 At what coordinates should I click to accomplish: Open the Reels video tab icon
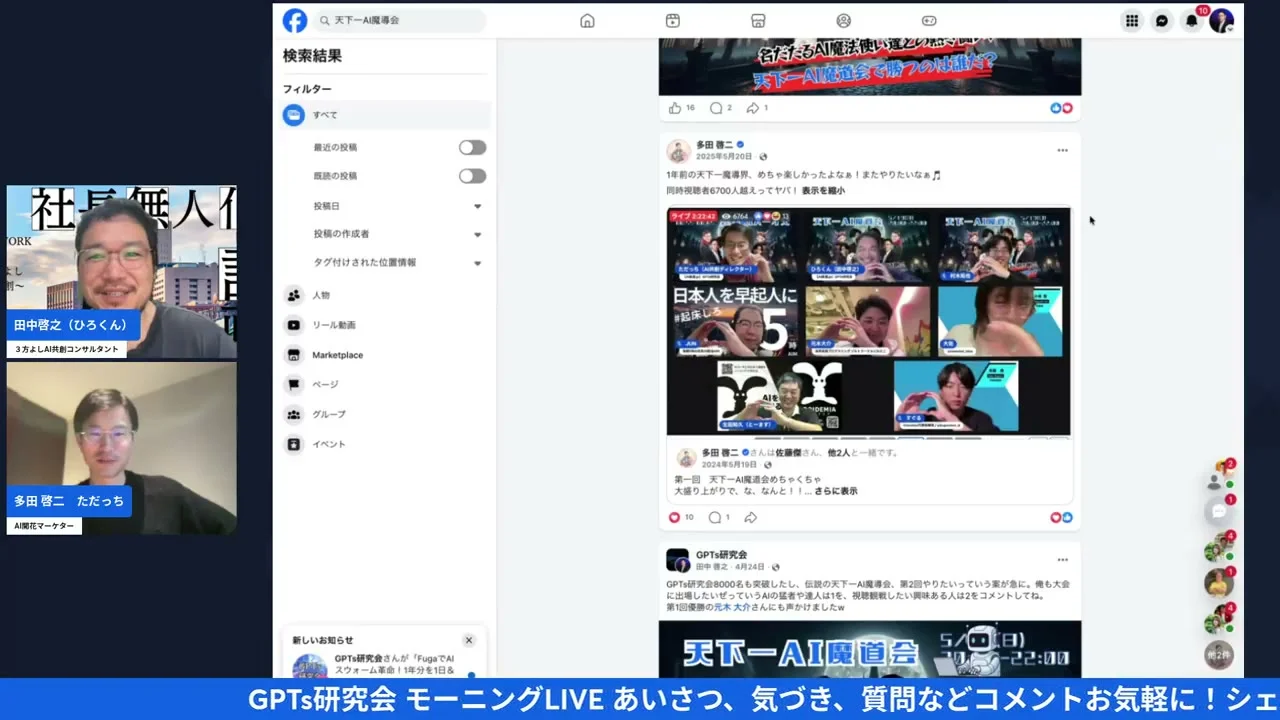(673, 20)
